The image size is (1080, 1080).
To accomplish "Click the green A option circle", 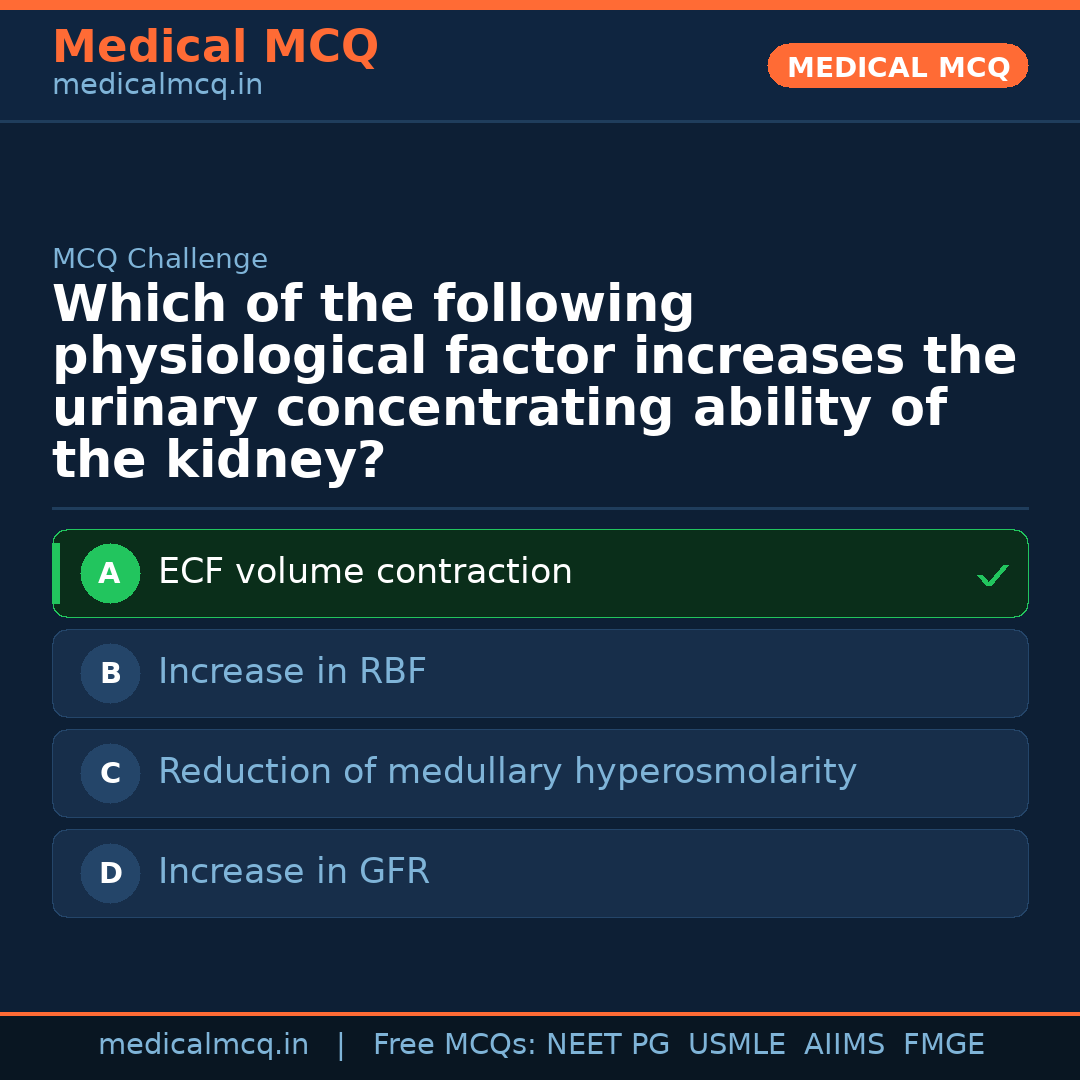I will click(x=110, y=574).
